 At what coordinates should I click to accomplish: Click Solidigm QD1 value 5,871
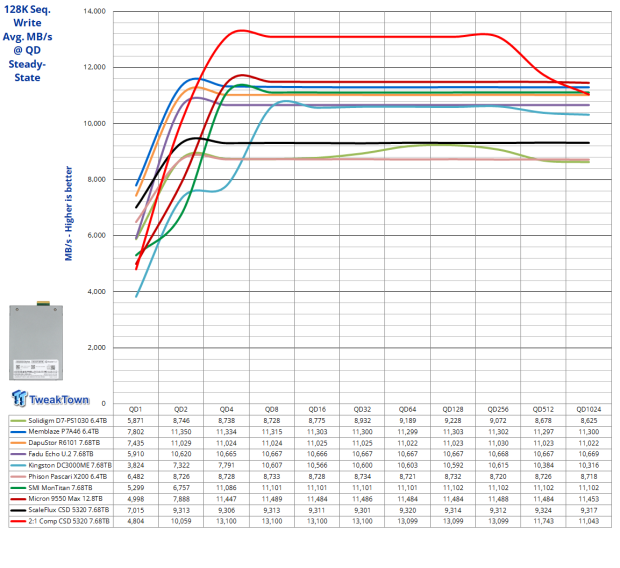136,421
